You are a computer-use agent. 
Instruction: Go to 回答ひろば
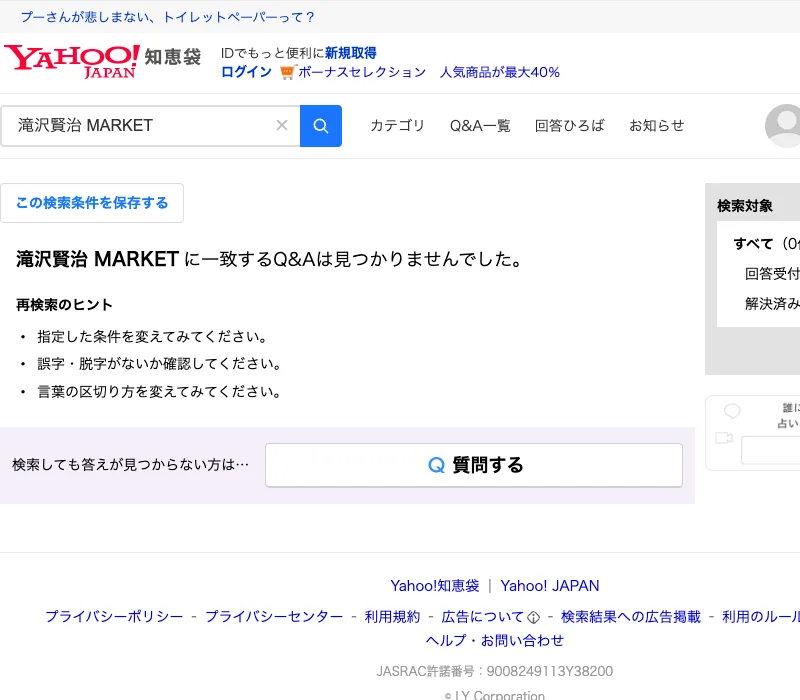coord(569,126)
